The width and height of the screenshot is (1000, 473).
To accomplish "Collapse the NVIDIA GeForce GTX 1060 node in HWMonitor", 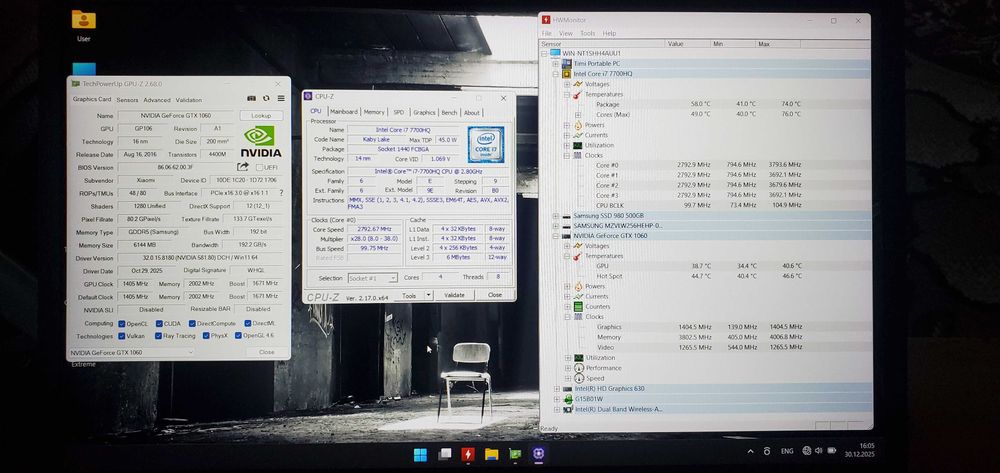I will (555, 236).
